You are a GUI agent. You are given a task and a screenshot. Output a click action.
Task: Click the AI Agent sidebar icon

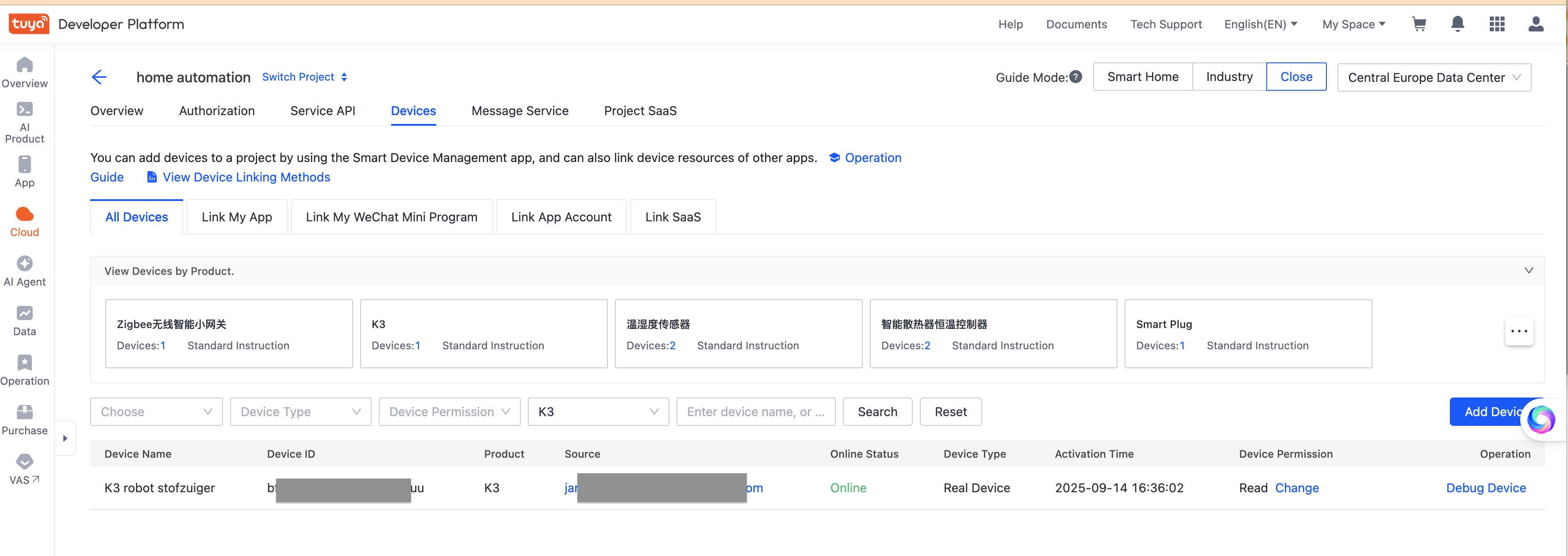click(x=24, y=271)
